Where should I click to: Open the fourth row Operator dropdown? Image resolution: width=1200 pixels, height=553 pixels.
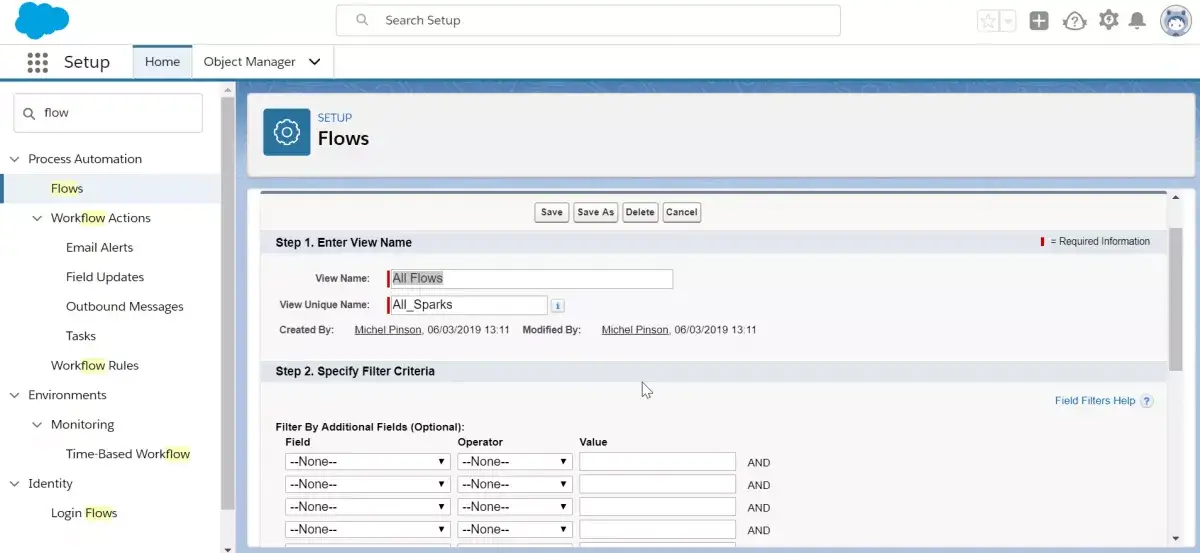[515, 530]
